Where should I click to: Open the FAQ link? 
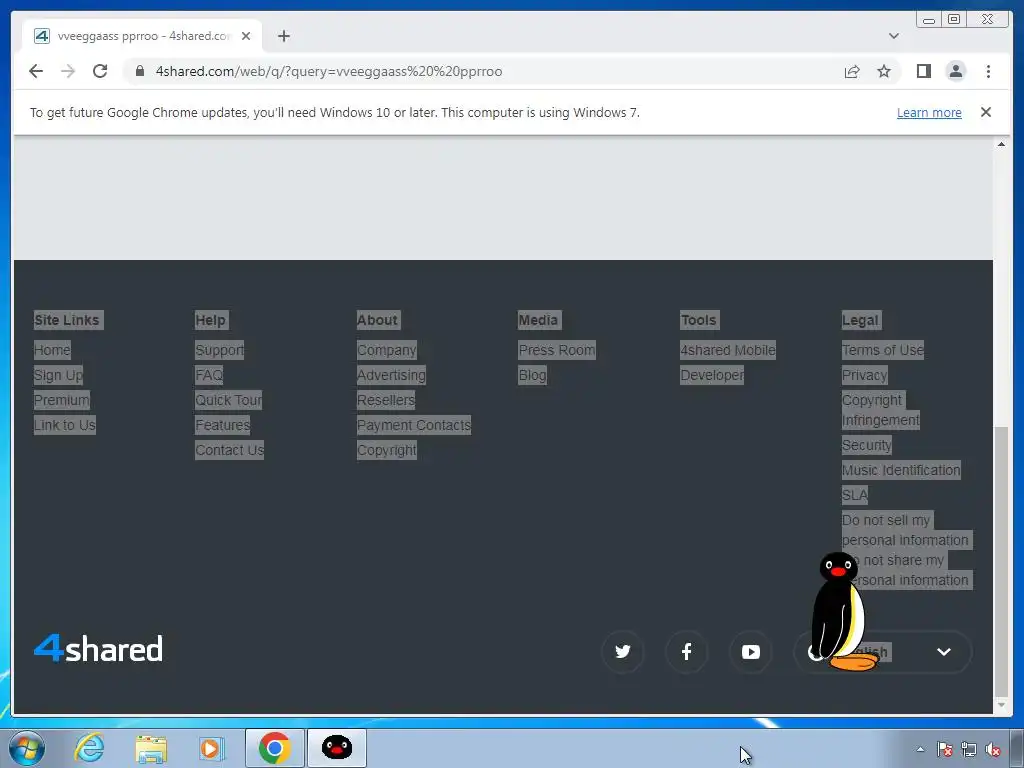[209, 375]
